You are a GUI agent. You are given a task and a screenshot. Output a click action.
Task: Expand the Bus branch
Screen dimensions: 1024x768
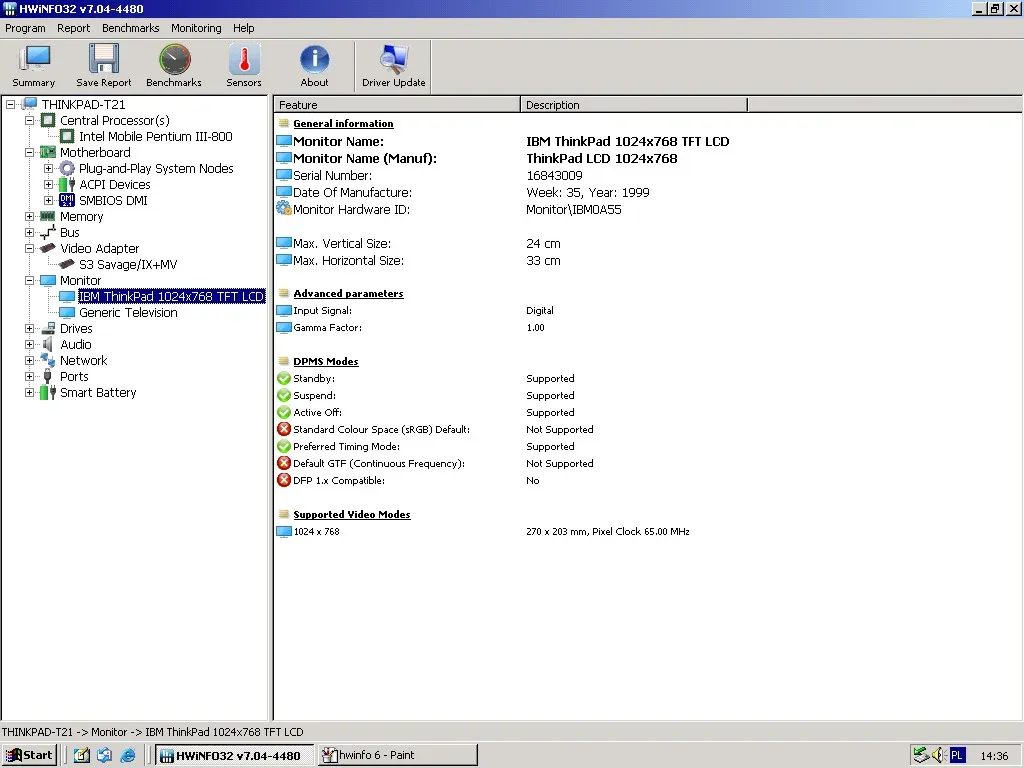tap(29, 232)
